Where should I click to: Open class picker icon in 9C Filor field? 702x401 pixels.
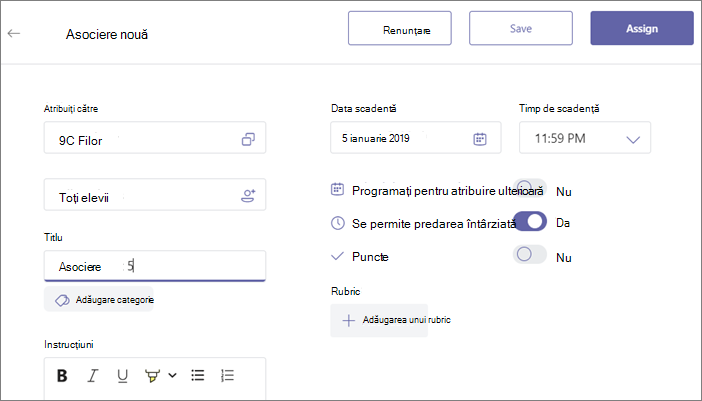[248, 139]
